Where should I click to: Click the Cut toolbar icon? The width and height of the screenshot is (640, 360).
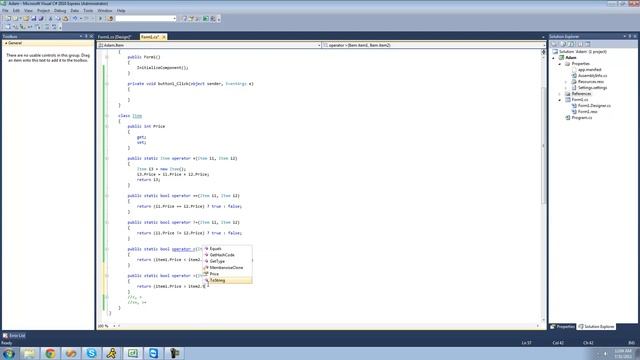click(x=51, y=18)
